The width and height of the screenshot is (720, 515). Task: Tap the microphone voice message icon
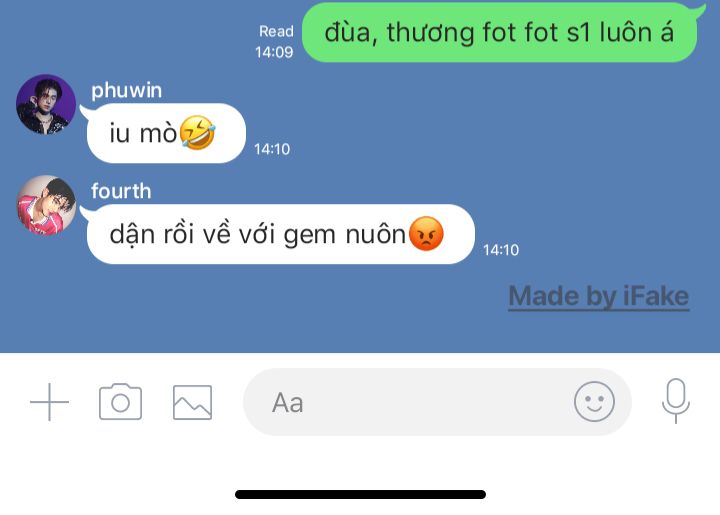point(675,401)
